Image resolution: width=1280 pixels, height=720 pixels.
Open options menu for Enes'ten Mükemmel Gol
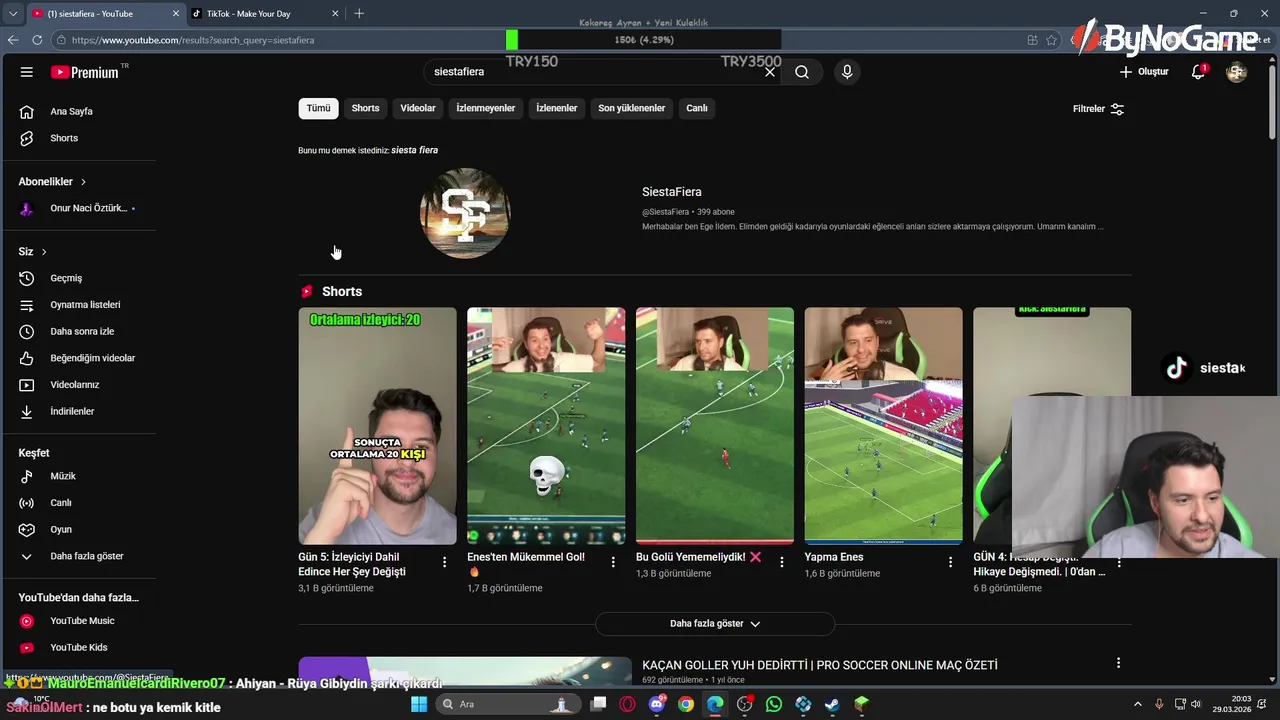pyautogui.click(x=613, y=562)
